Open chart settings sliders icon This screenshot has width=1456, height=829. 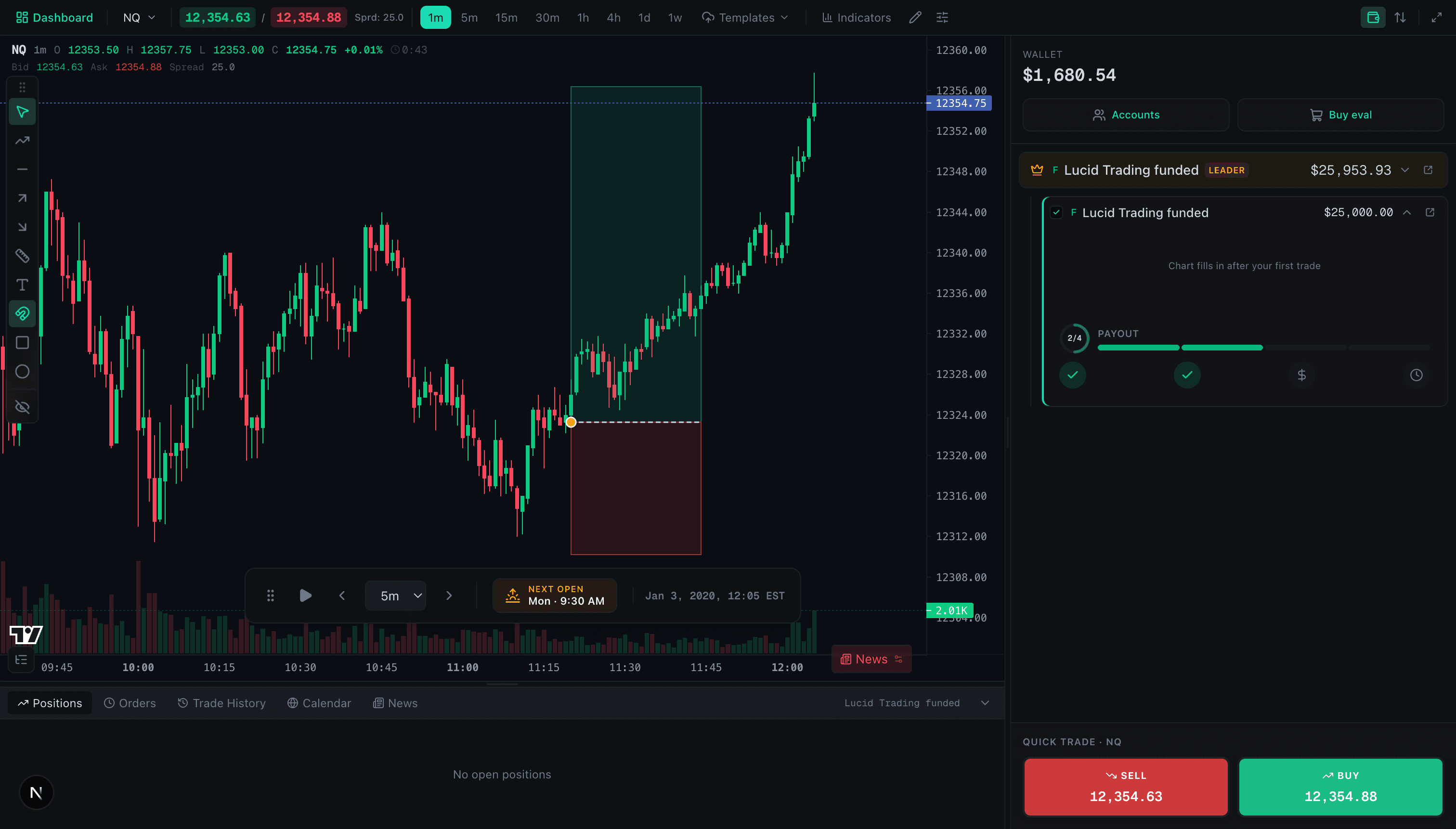(x=942, y=18)
